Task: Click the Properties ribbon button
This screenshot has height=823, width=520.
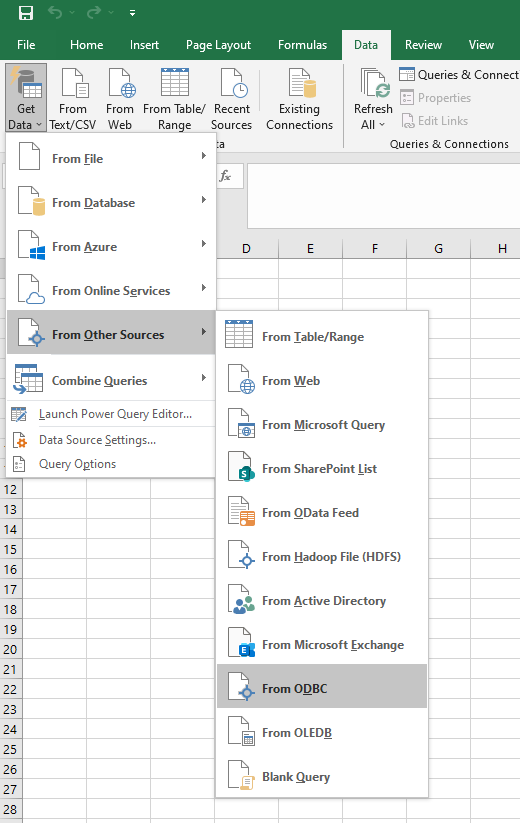Action: pos(436,98)
